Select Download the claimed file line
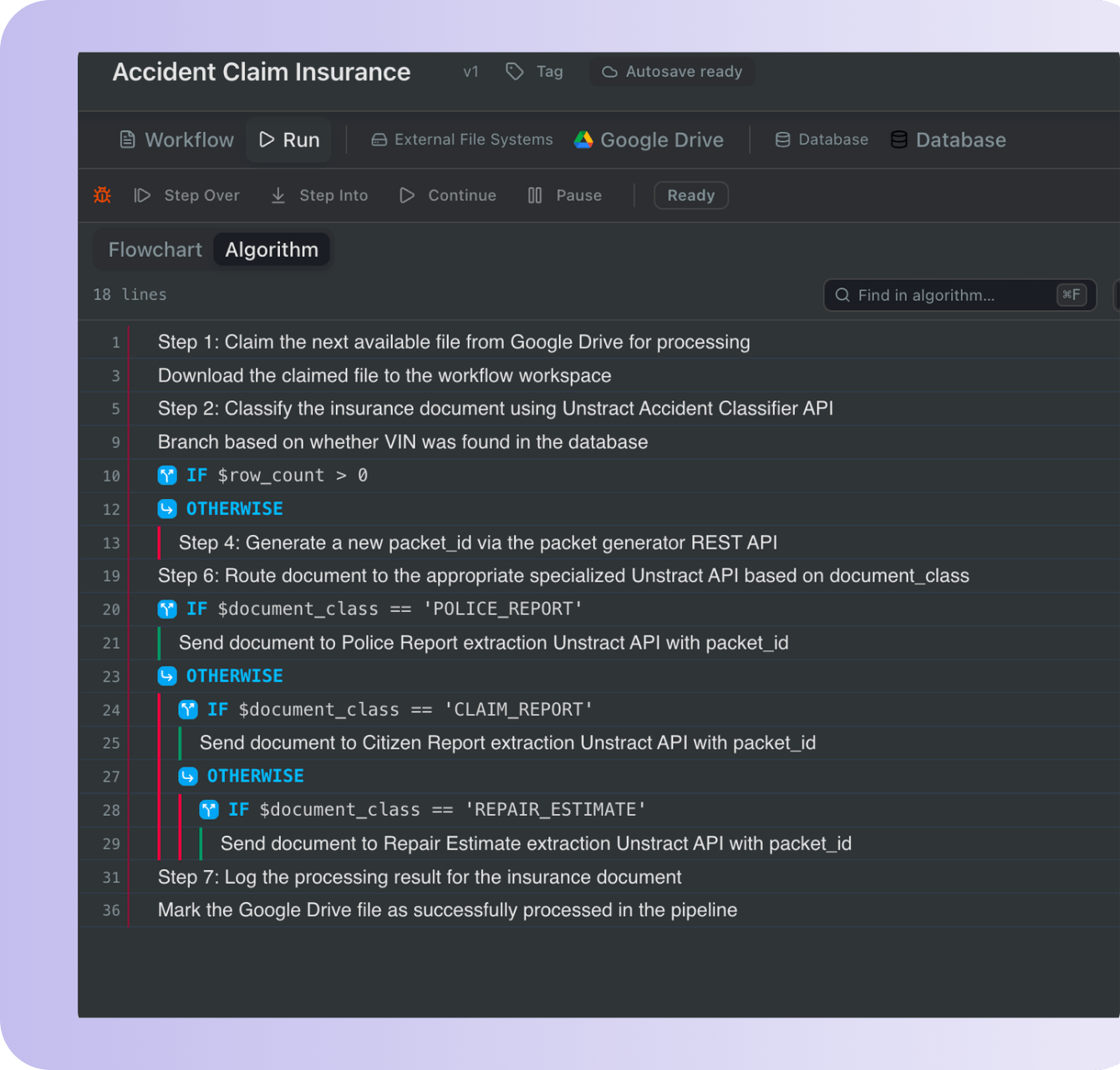This screenshot has width=1120, height=1070. (384, 375)
